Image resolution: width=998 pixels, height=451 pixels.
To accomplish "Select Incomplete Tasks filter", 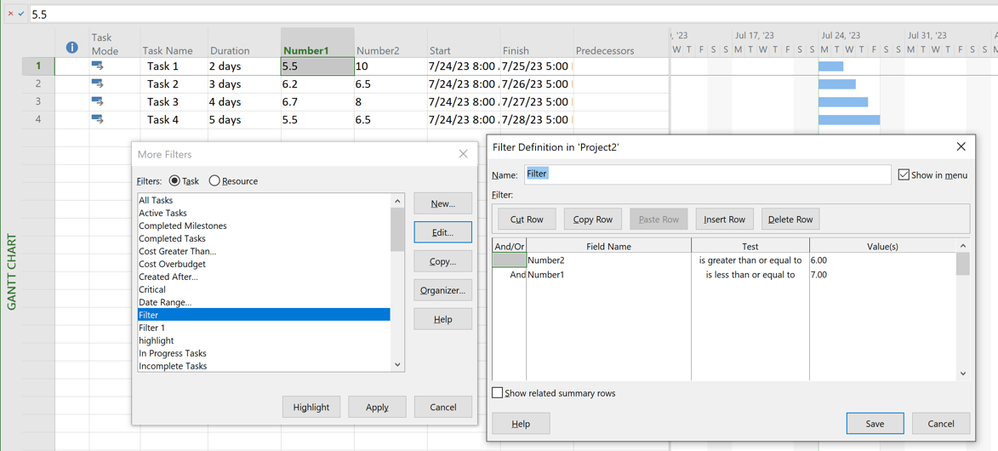I will (x=264, y=366).
